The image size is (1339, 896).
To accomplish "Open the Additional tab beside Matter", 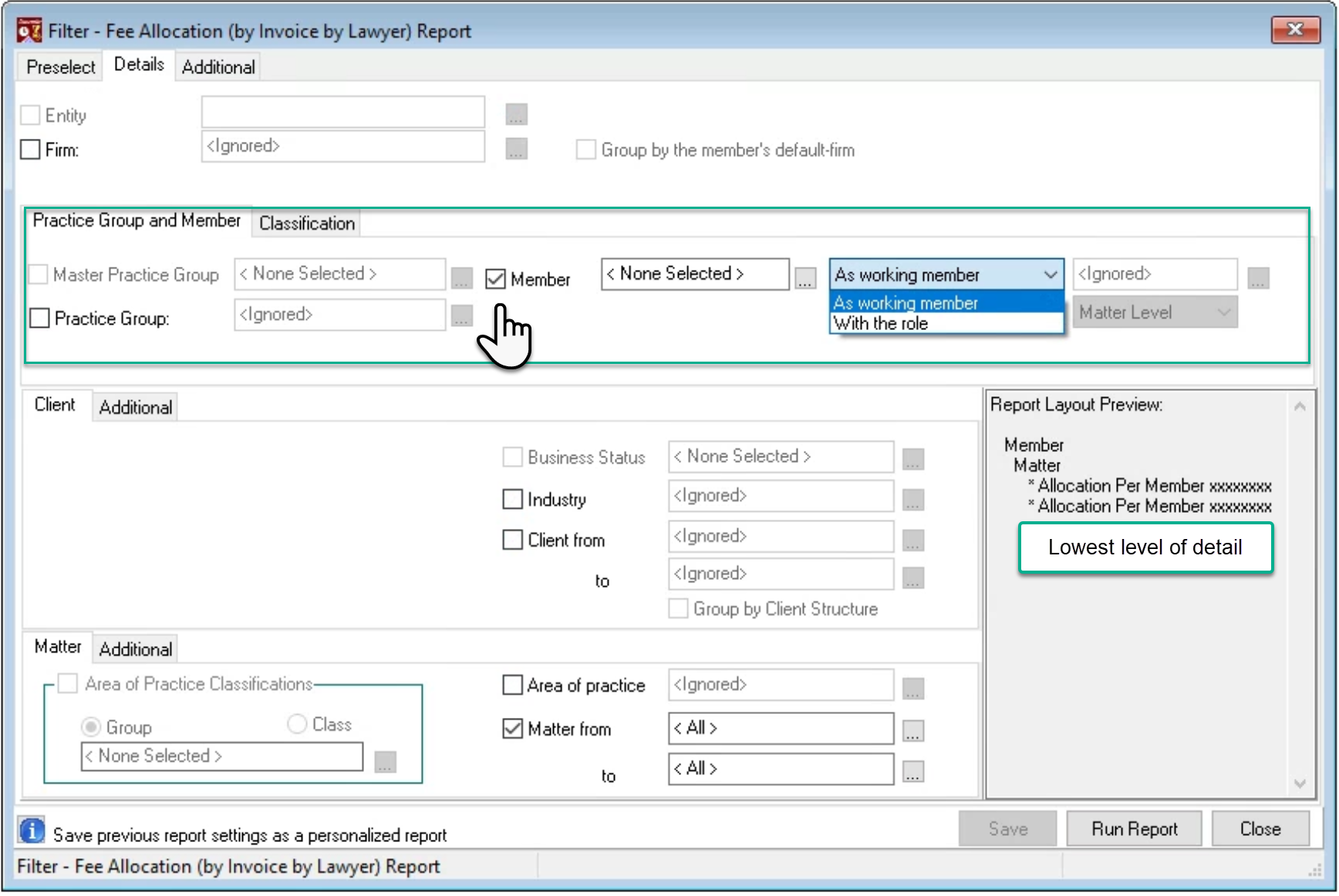I will tap(136, 649).
